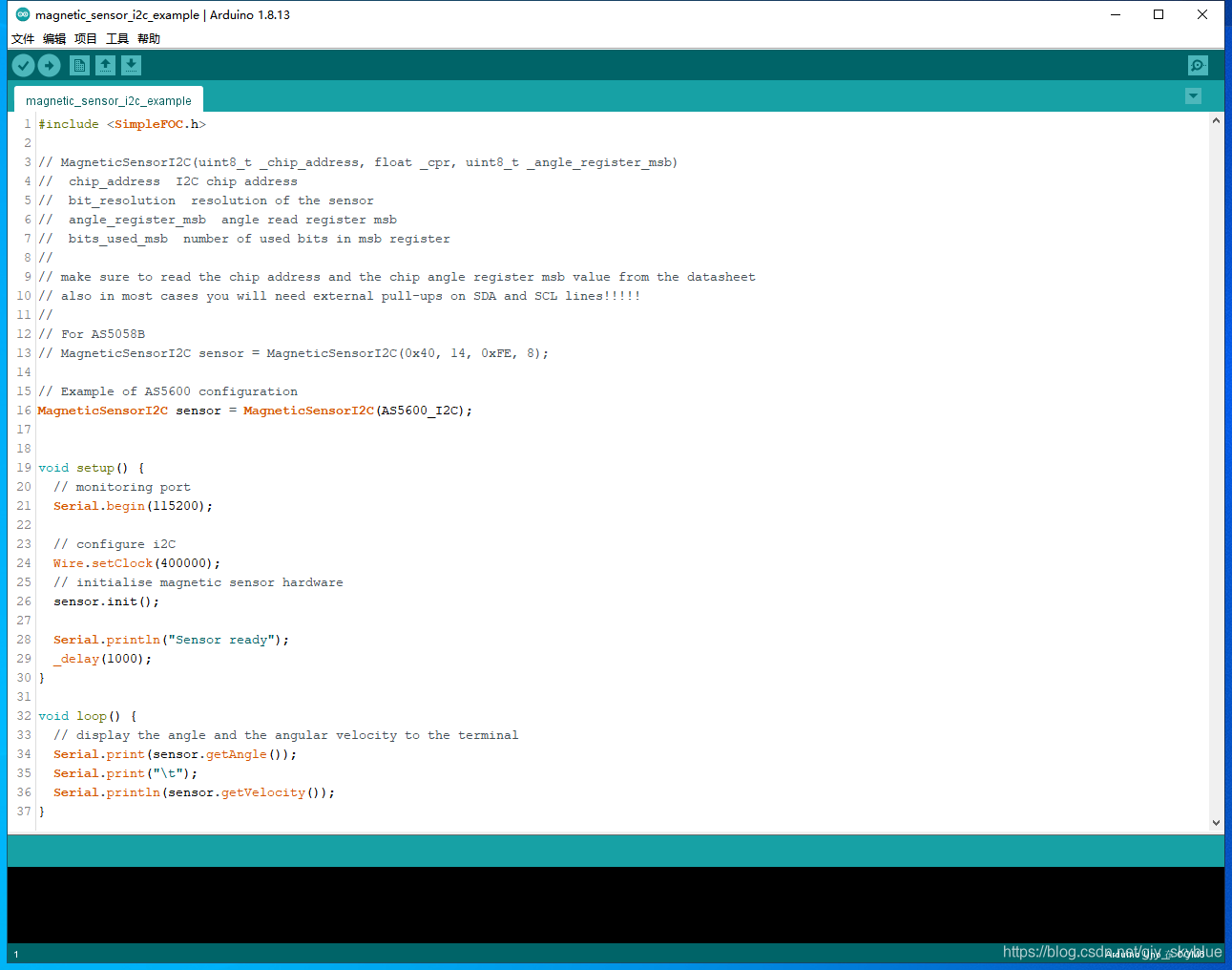Viewport: 1232px width, 970px height.
Task: Open the Serial Monitor magnifier icon
Action: (x=1198, y=65)
